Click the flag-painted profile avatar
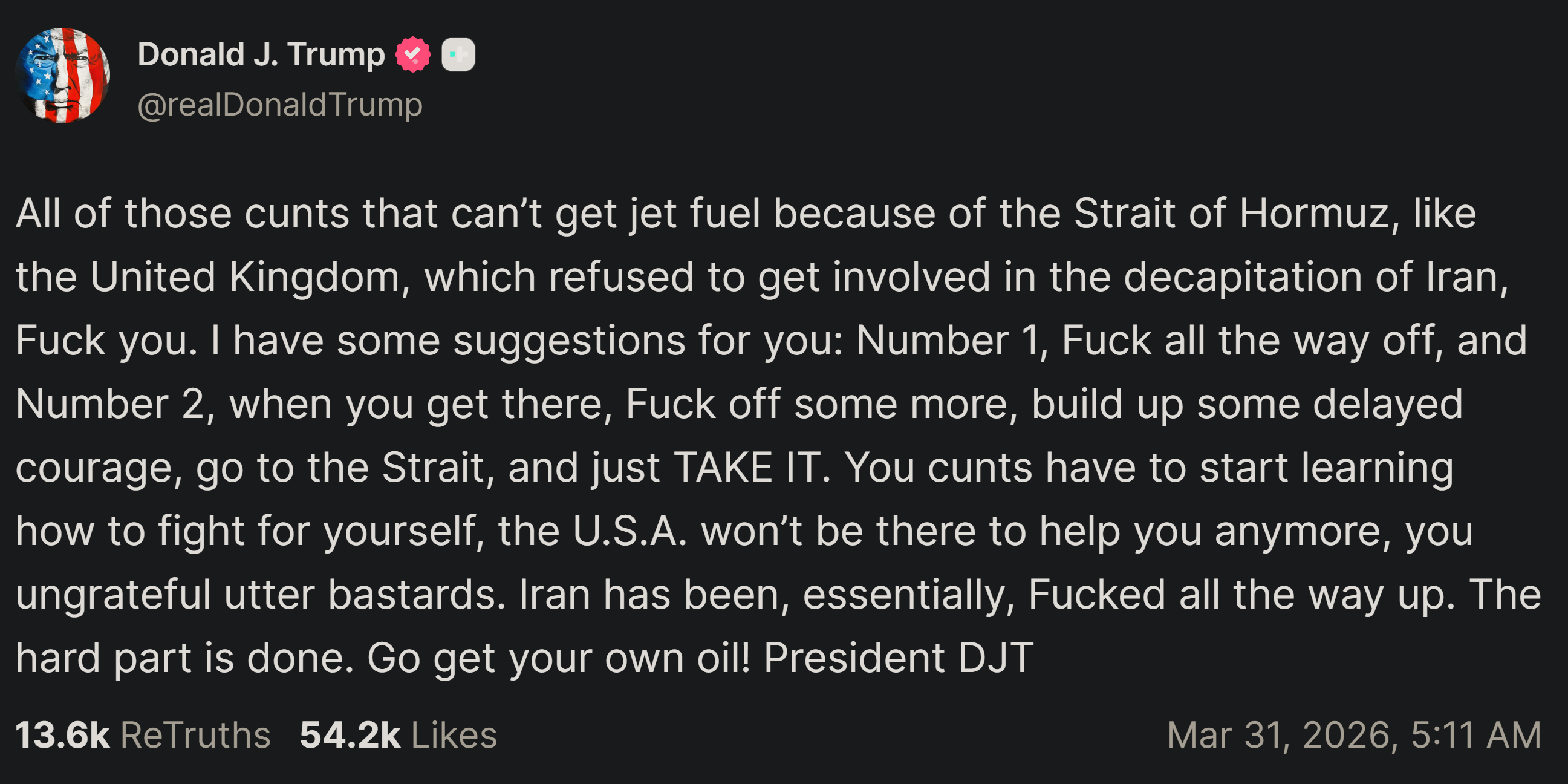Image resolution: width=1568 pixels, height=784 pixels. pos(63,76)
